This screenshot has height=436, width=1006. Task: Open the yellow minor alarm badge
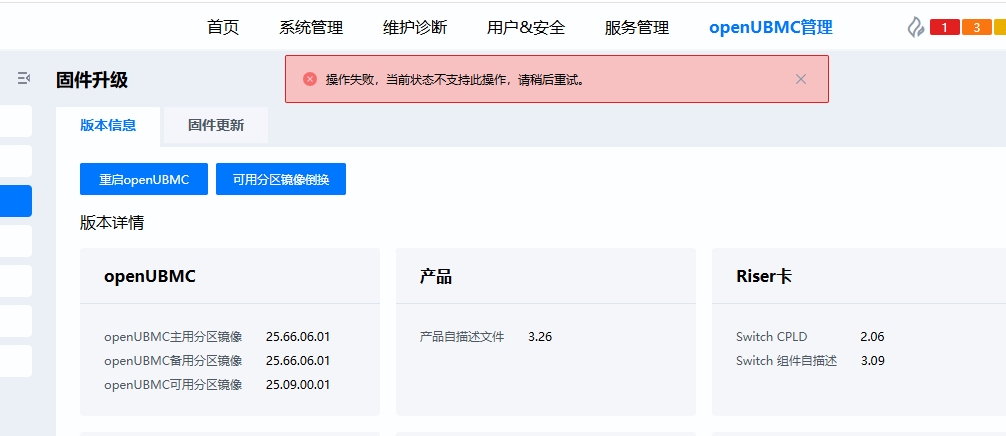point(1000,27)
